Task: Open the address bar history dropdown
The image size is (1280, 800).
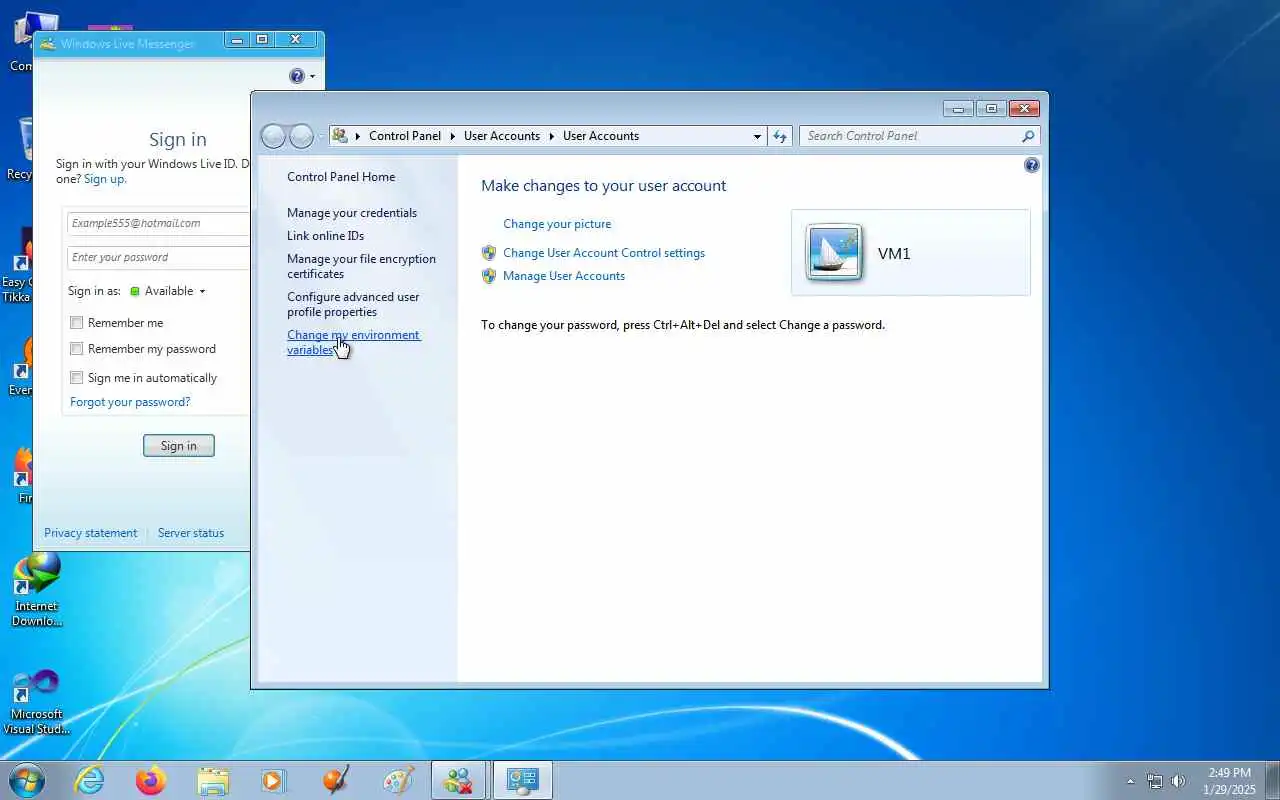Action: 757,136
